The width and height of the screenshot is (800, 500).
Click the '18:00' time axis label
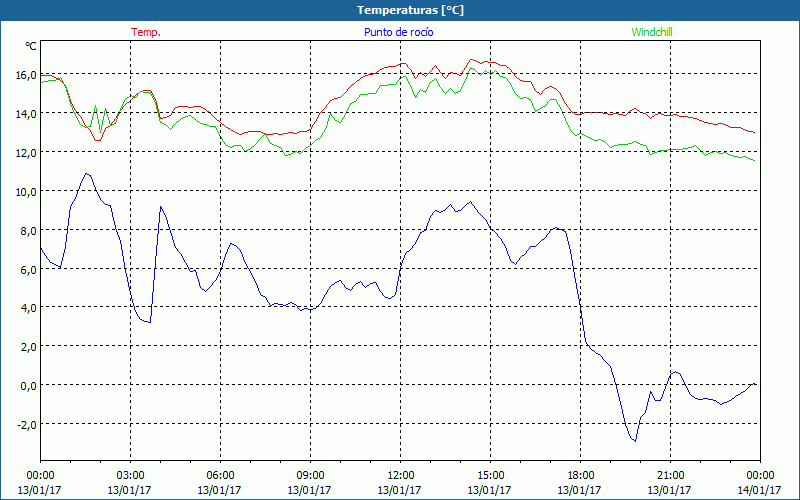coord(580,476)
